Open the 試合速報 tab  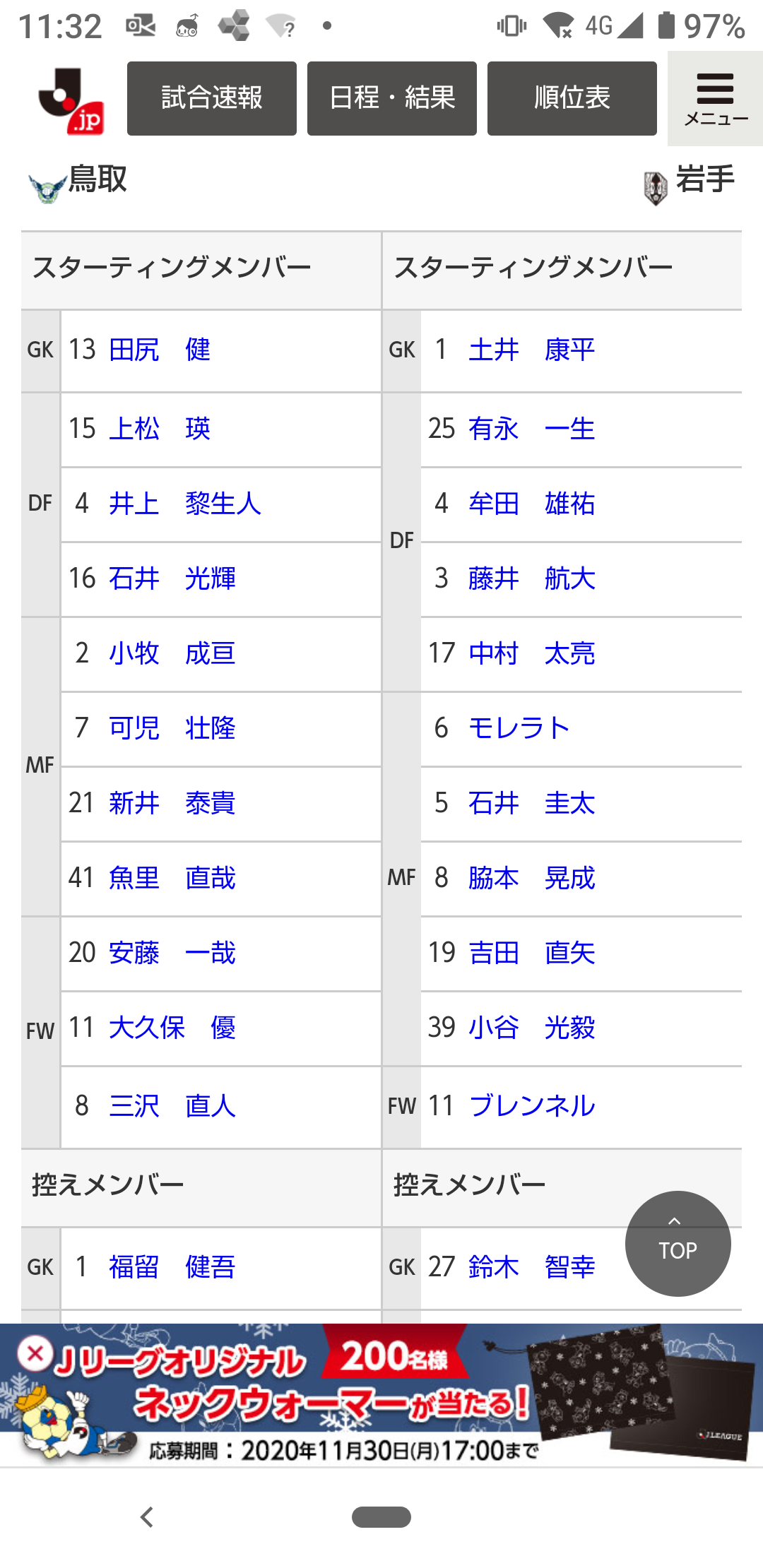point(212,98)
